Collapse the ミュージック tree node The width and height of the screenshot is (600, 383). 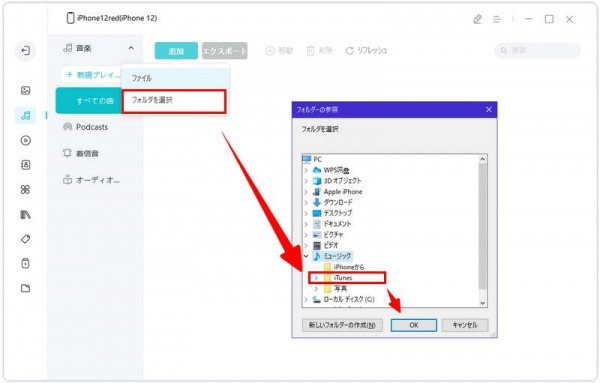tap(306, 256)
